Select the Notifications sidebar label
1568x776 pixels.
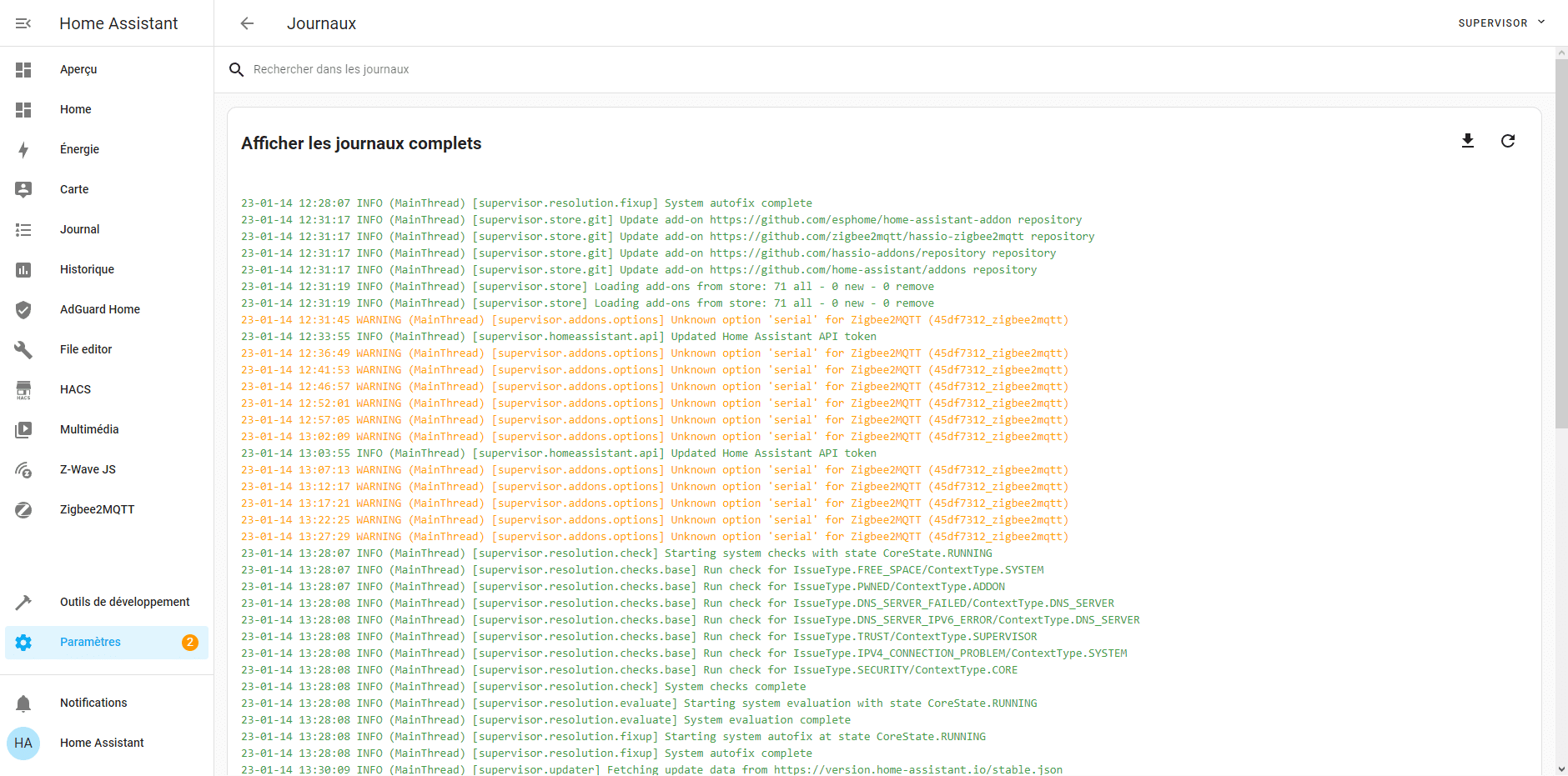click(x=93, y=703)
